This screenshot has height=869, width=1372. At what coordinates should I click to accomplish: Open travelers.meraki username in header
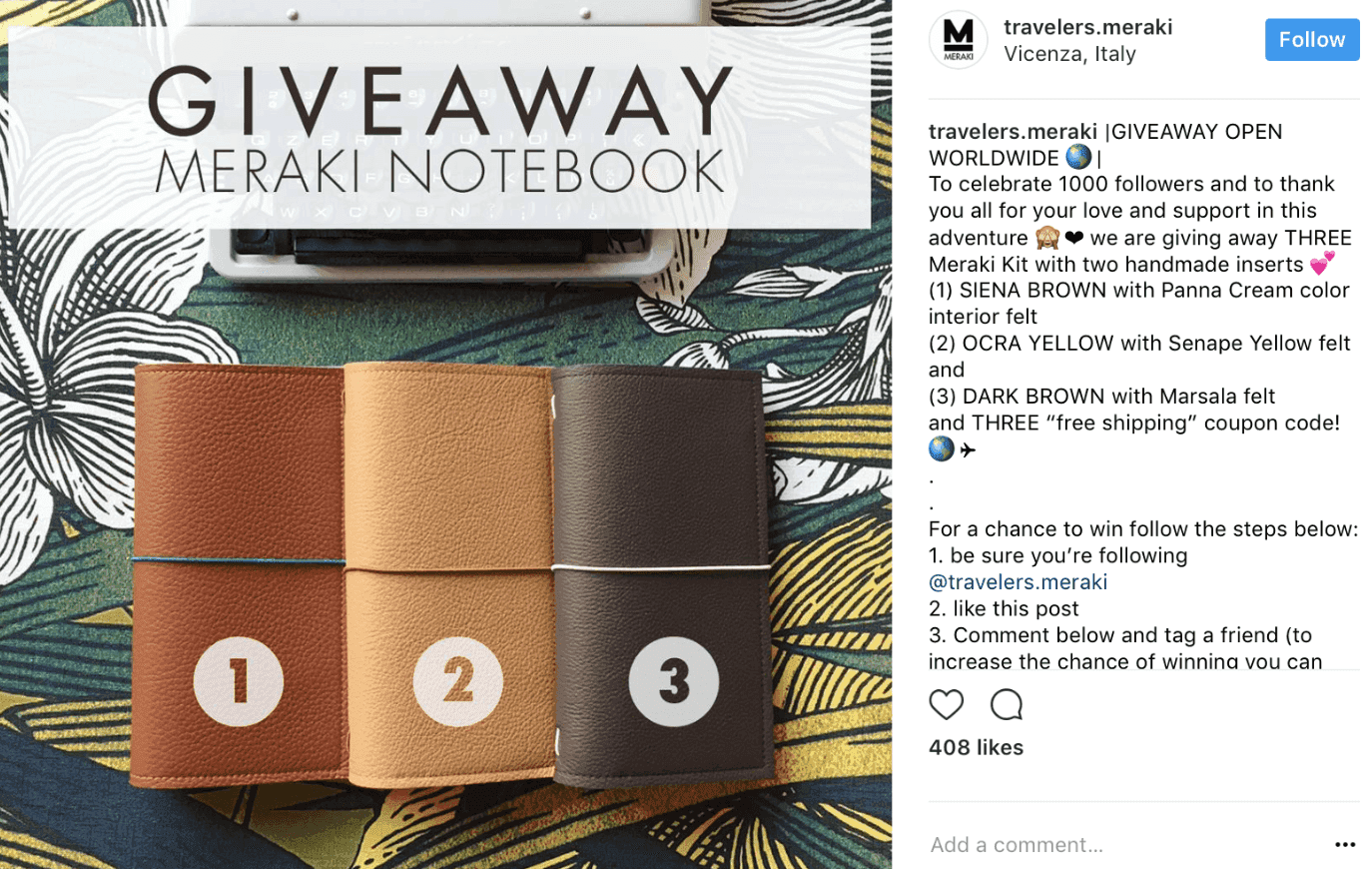tap(1087, 27)
